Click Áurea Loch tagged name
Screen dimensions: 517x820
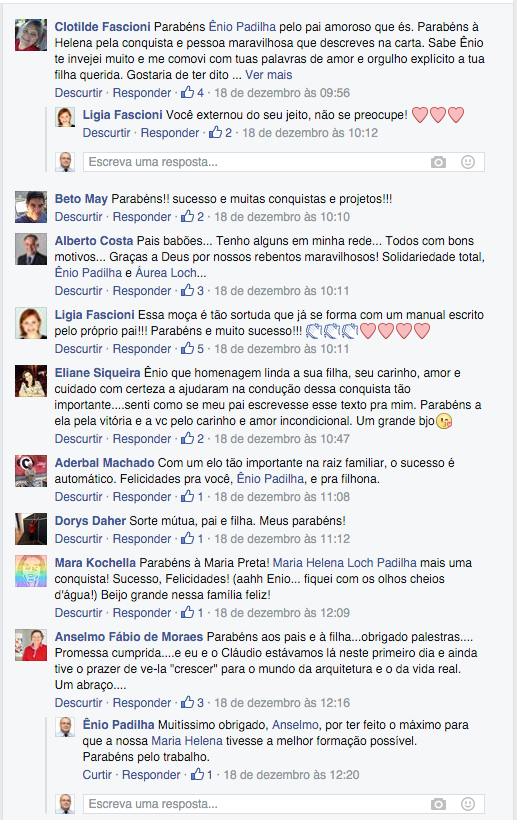point(166,272)
